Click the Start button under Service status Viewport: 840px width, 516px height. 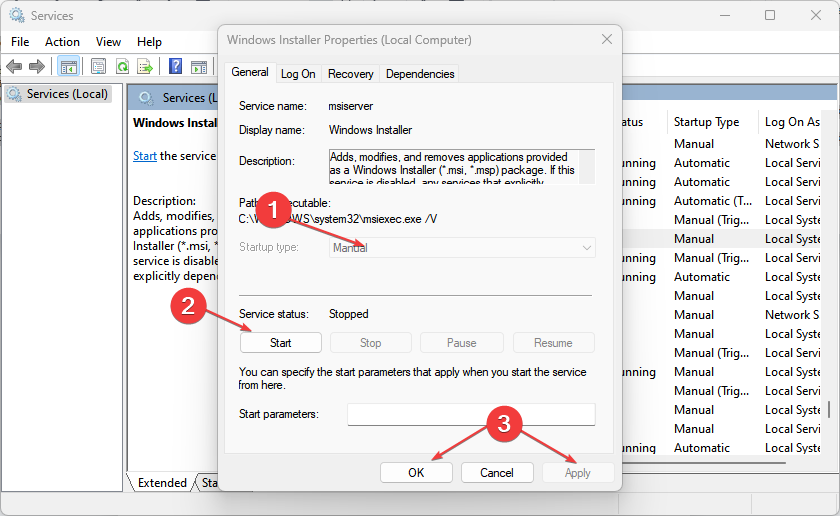click(281, 343)
